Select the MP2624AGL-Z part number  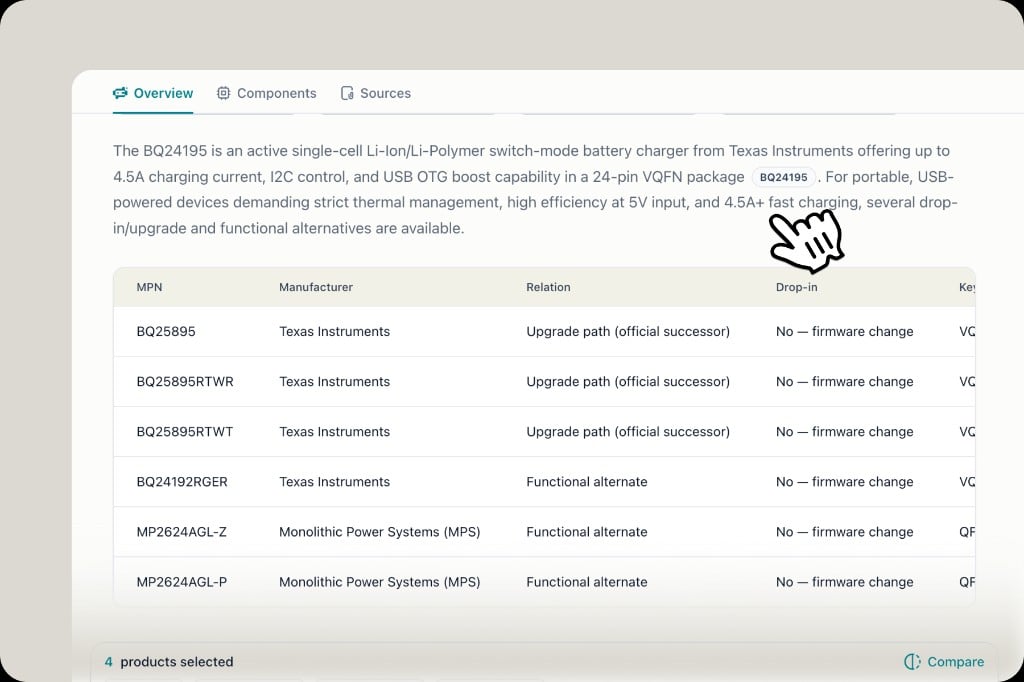click(x=182, y=532)
